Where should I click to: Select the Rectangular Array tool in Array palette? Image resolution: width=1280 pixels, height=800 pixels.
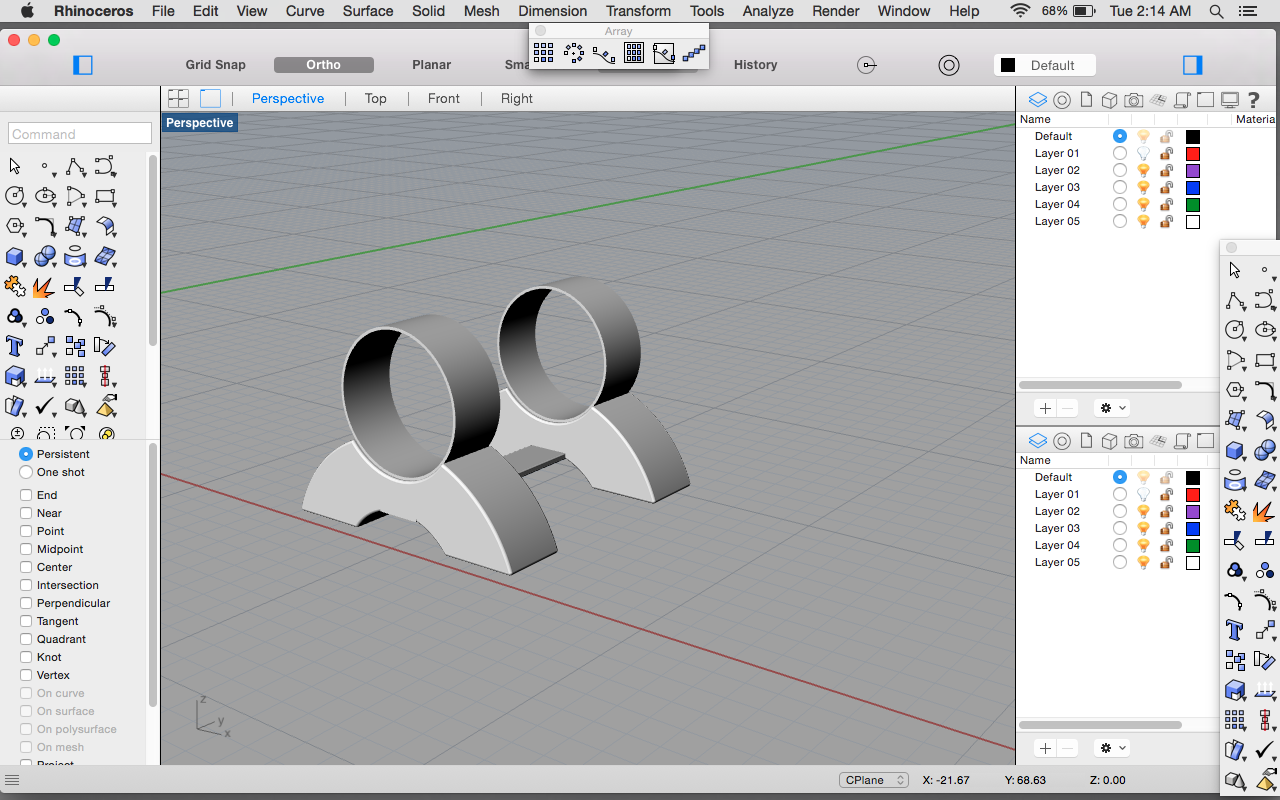pyautogui.click(x=543, y=53)
